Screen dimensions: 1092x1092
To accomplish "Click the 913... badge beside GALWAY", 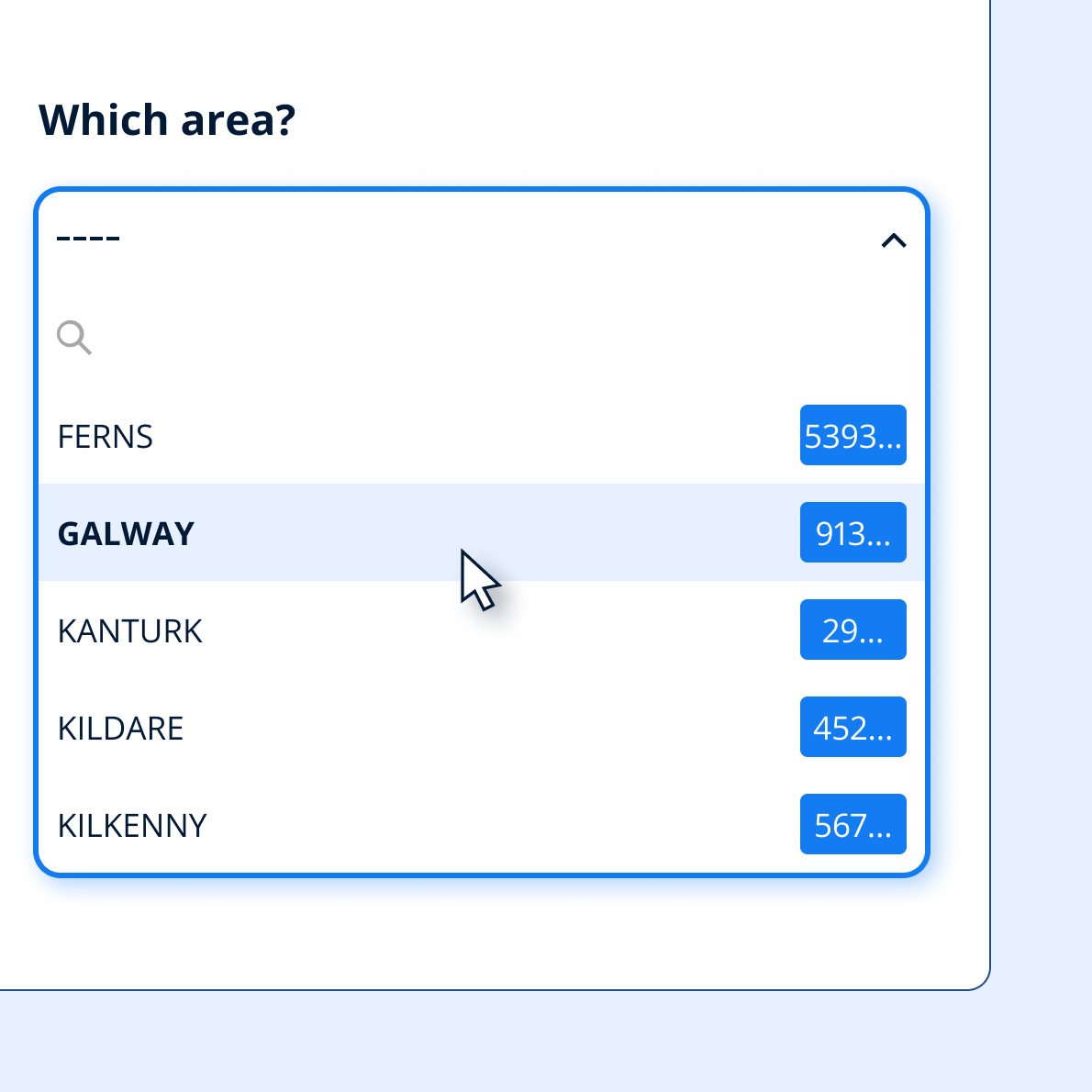I will tap(852, 532).
